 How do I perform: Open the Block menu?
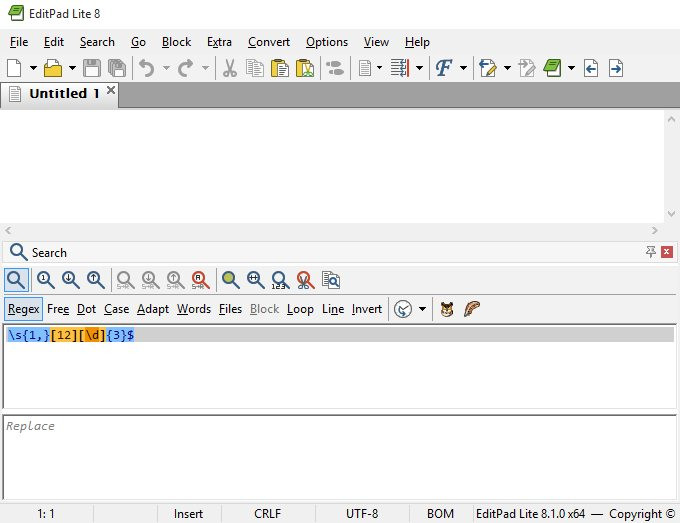click(x=177, y=42)
